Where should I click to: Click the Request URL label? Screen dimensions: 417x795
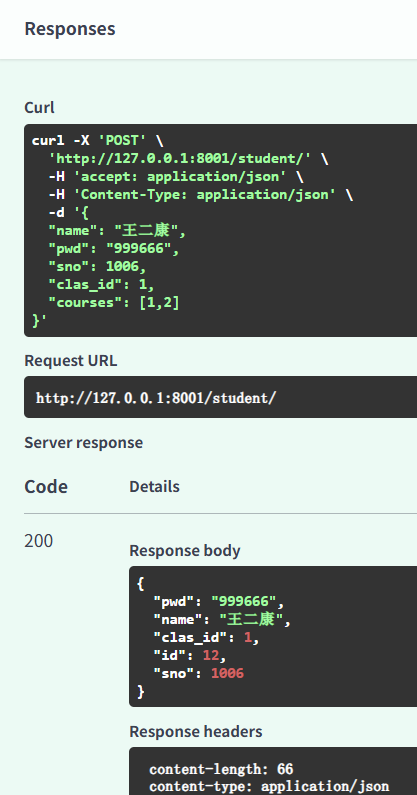tap(71, 360)
